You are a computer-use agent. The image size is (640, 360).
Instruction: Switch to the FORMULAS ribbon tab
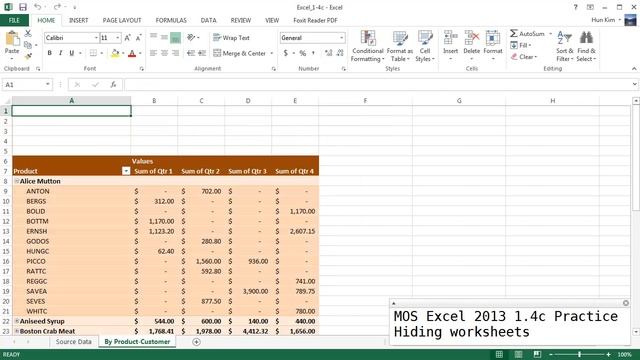(171, 20)
